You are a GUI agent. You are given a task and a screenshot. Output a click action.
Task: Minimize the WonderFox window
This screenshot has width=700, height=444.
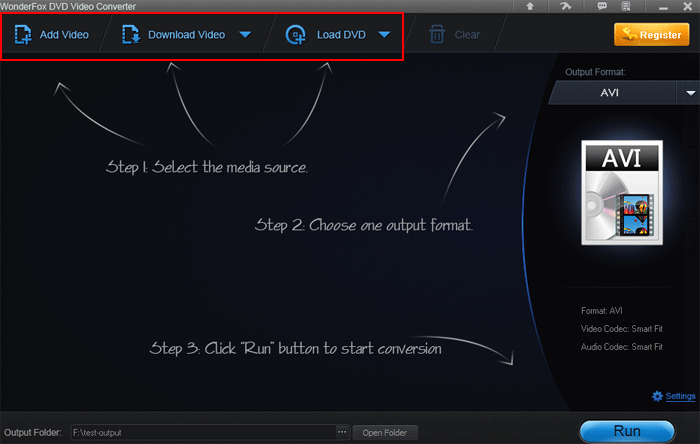point(663,7)
